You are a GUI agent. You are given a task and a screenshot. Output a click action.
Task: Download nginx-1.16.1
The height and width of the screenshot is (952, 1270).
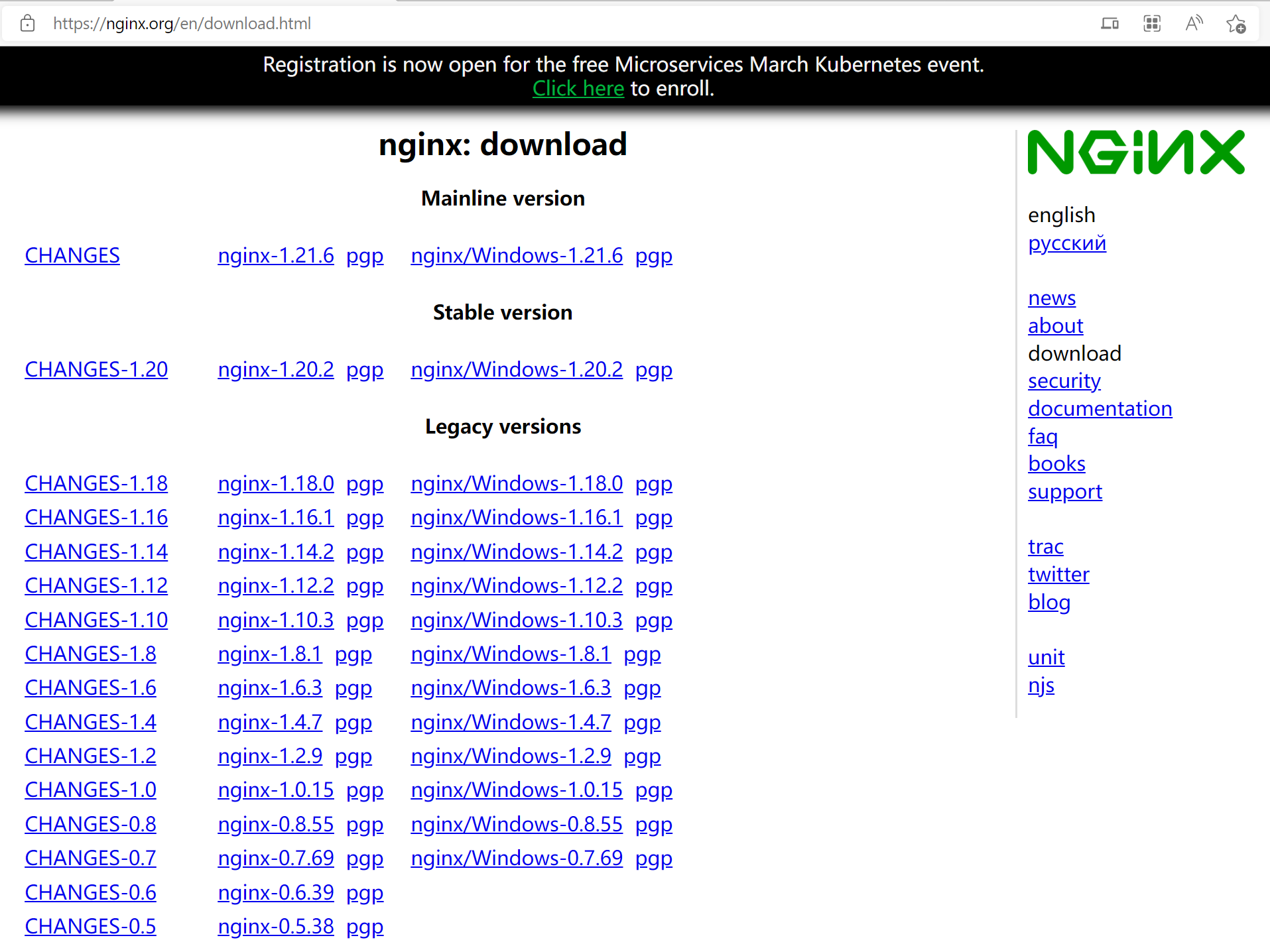pos(276,517)
